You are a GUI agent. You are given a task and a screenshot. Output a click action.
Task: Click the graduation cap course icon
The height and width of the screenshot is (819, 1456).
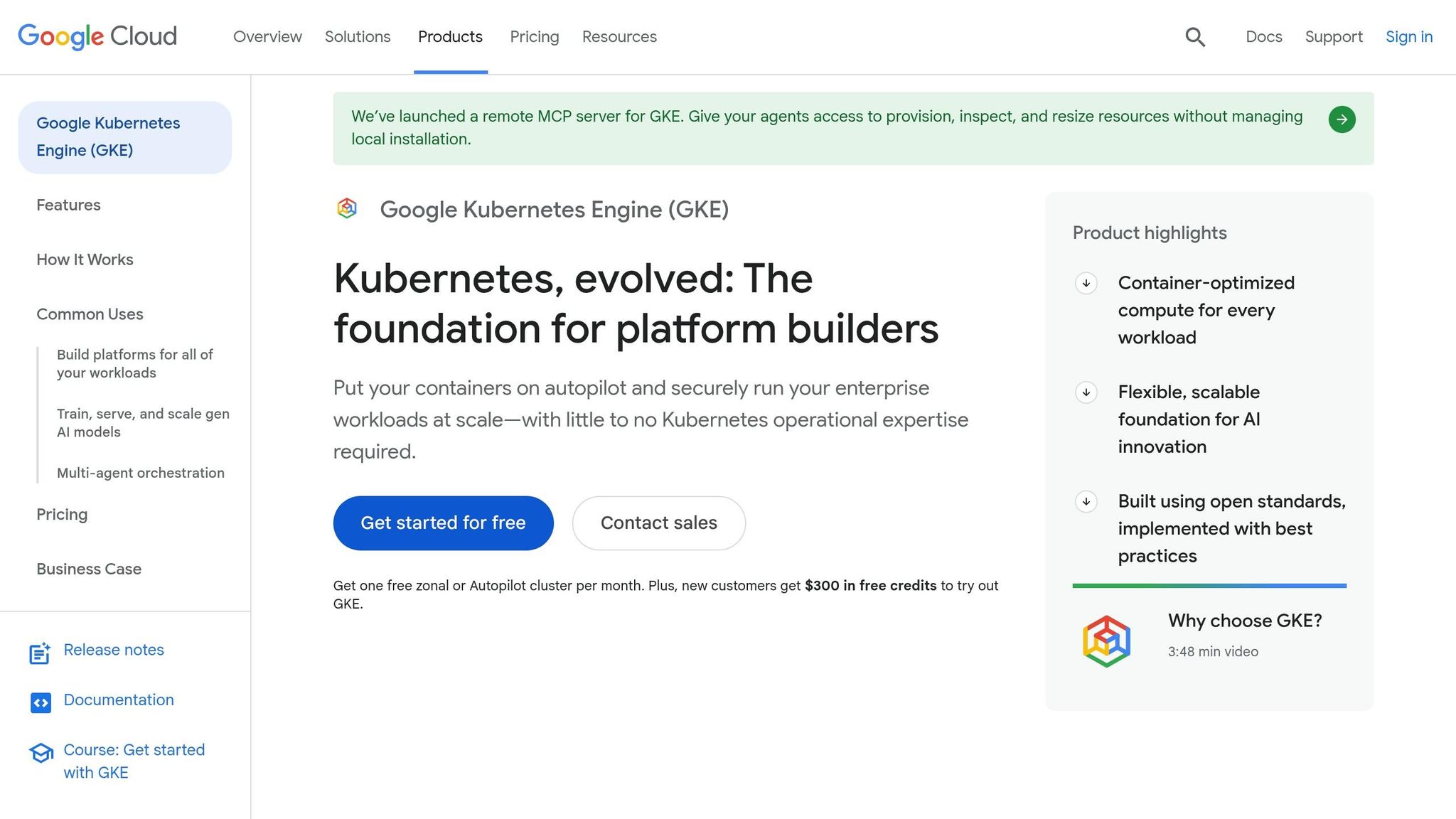[41, 753]
